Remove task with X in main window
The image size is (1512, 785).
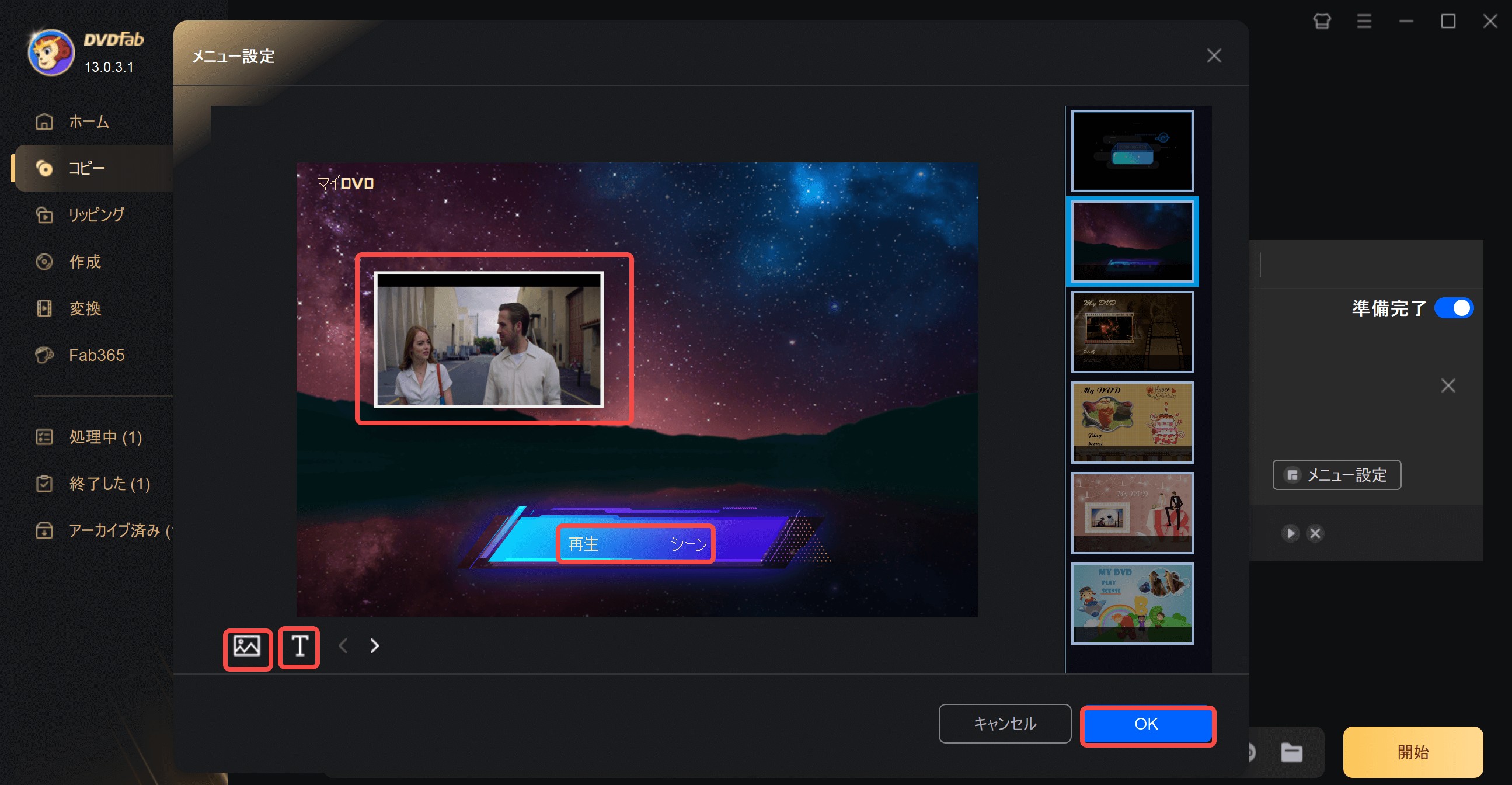coord(1448,385)
